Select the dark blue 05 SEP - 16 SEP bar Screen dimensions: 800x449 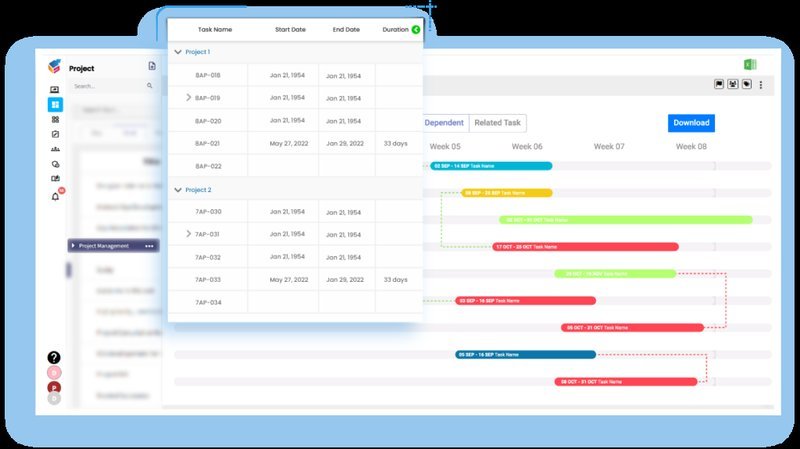[x=526, y=355]
